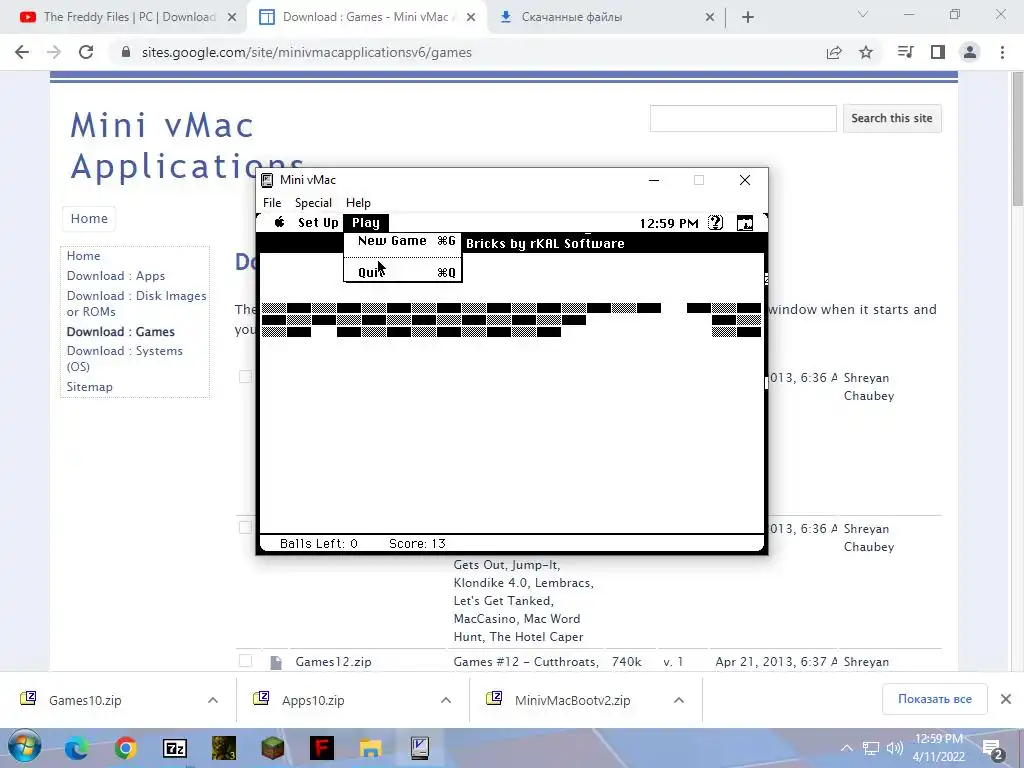Open the Help menu of Mini vMac
The height and width of the screenshot is (768, 1024).
click(x=358, y=202)
